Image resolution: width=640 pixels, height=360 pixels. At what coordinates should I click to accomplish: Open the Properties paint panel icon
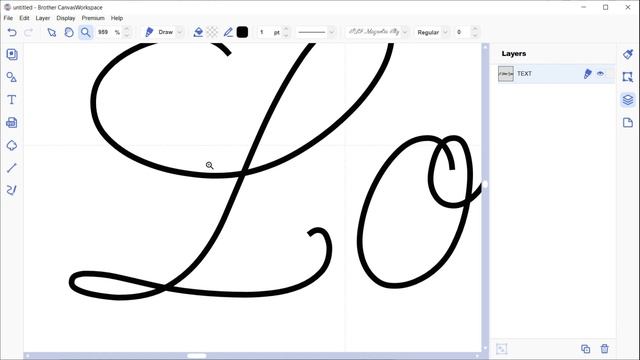click(628, 54)
